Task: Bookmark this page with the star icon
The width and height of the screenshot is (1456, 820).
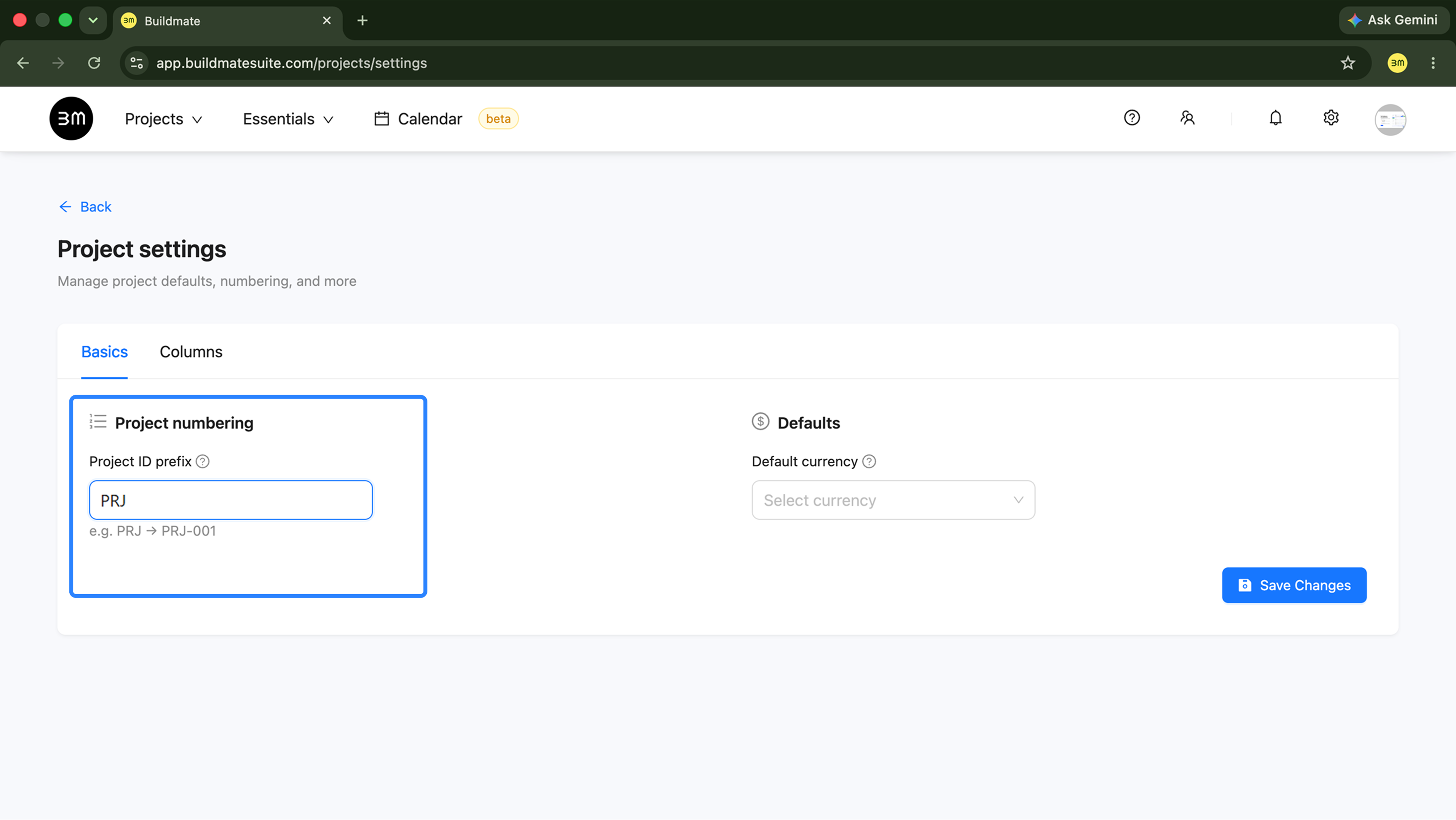Action: pyautogui.click(x=1348, y=63)
